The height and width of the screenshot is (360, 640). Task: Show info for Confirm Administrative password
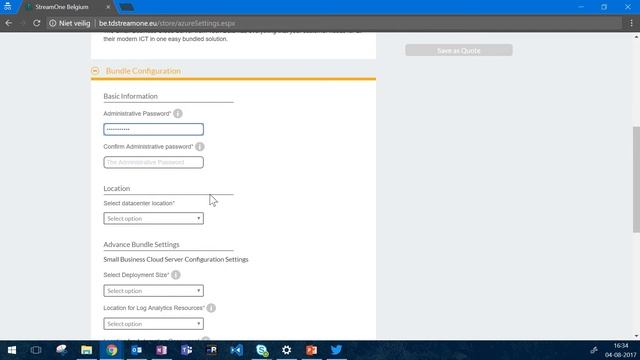(x=200, y=147)
